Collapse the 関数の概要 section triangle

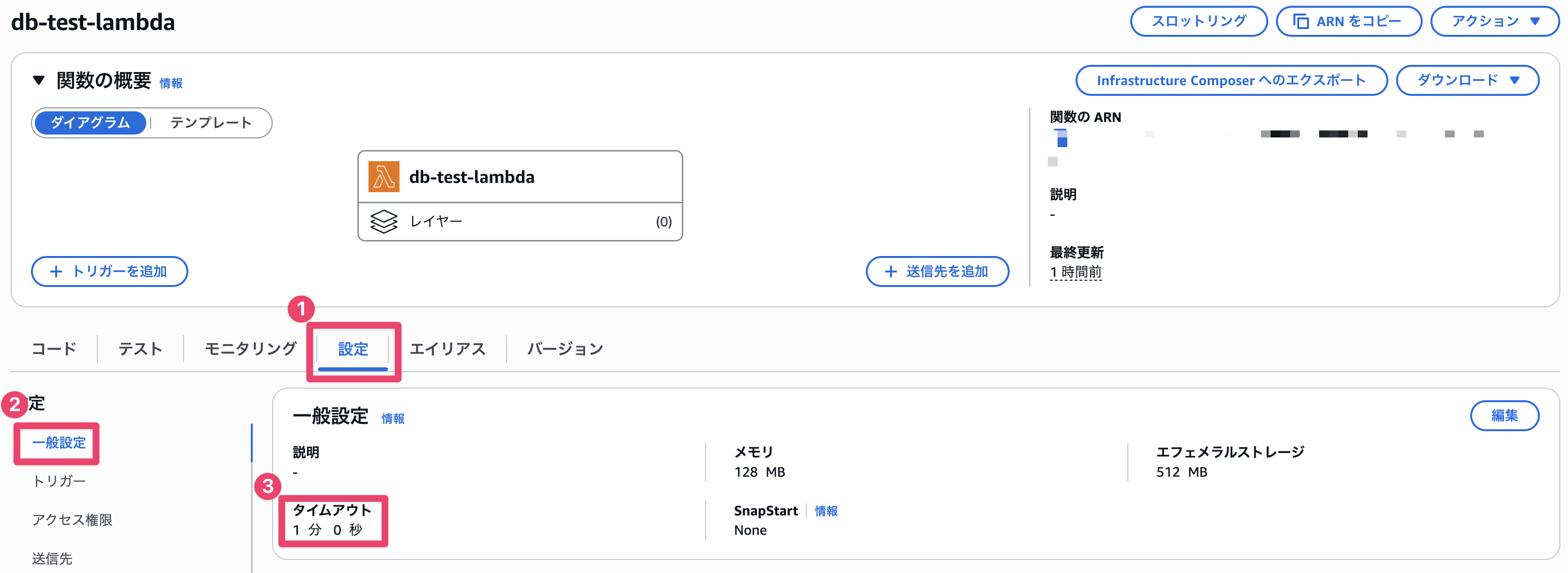coord(39,80)
